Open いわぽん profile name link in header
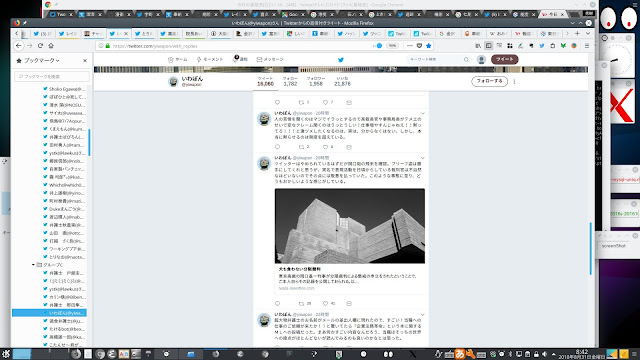Screen dimensions: 640x360 click(192, 78)
